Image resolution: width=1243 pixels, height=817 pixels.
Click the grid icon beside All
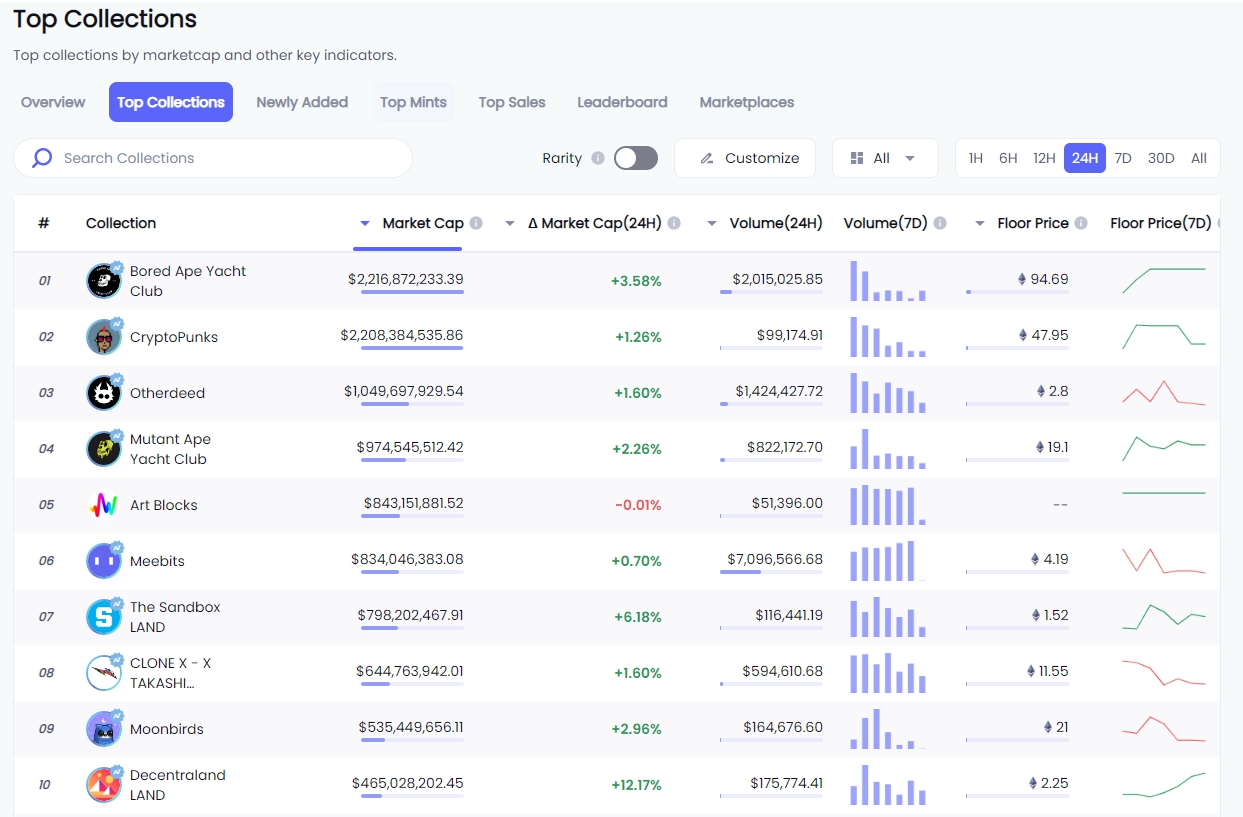(x=857, y=158)
